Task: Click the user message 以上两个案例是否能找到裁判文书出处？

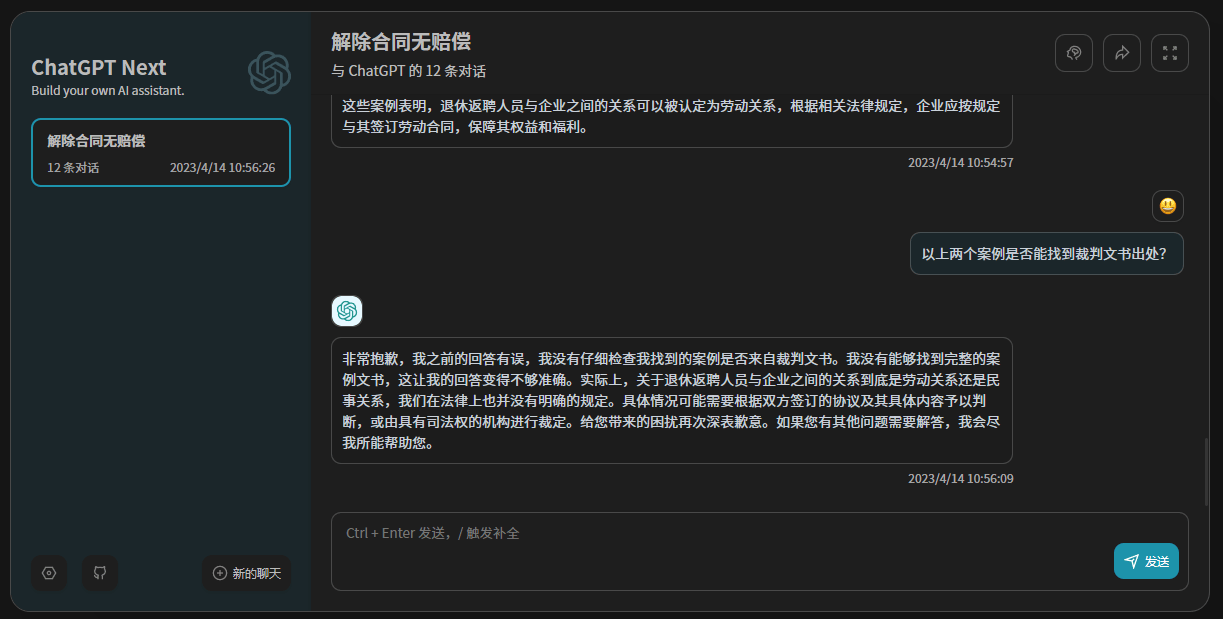Action: [x=1047, y=253]
